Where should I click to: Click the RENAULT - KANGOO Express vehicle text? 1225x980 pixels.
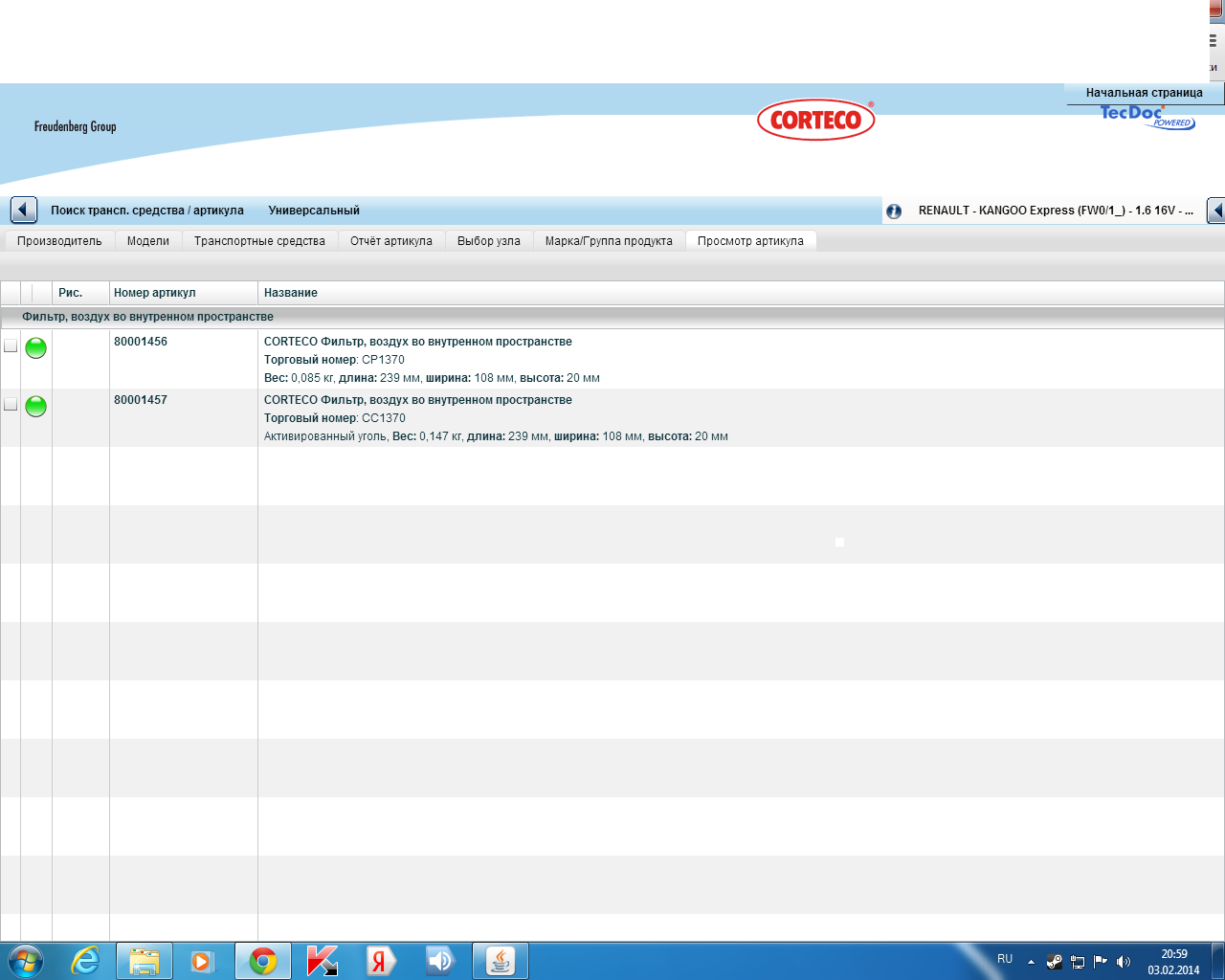click(x=1056, y=211)
